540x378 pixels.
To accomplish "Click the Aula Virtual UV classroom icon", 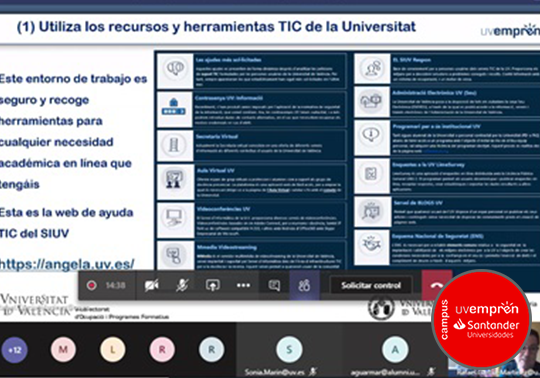I will 174,179.
